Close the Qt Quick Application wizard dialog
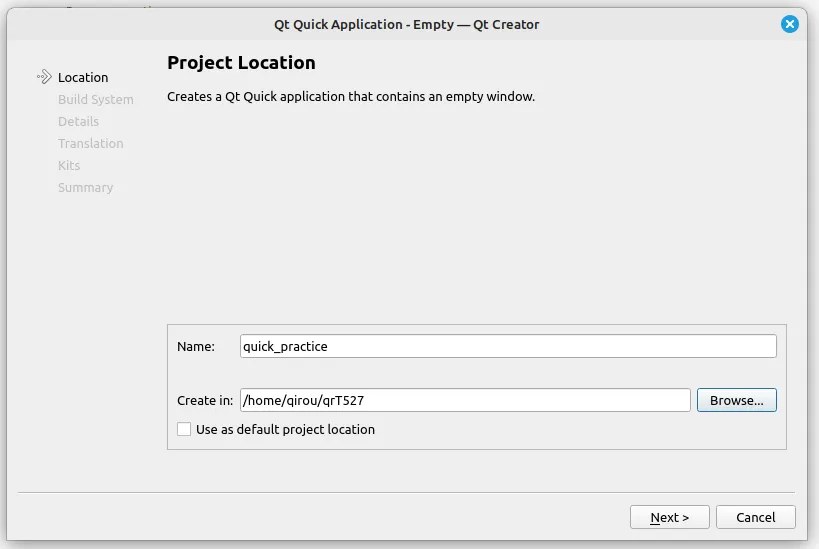The height and width of the screenshot is (549, 819). pyautogui.click(x=789, y=24)
